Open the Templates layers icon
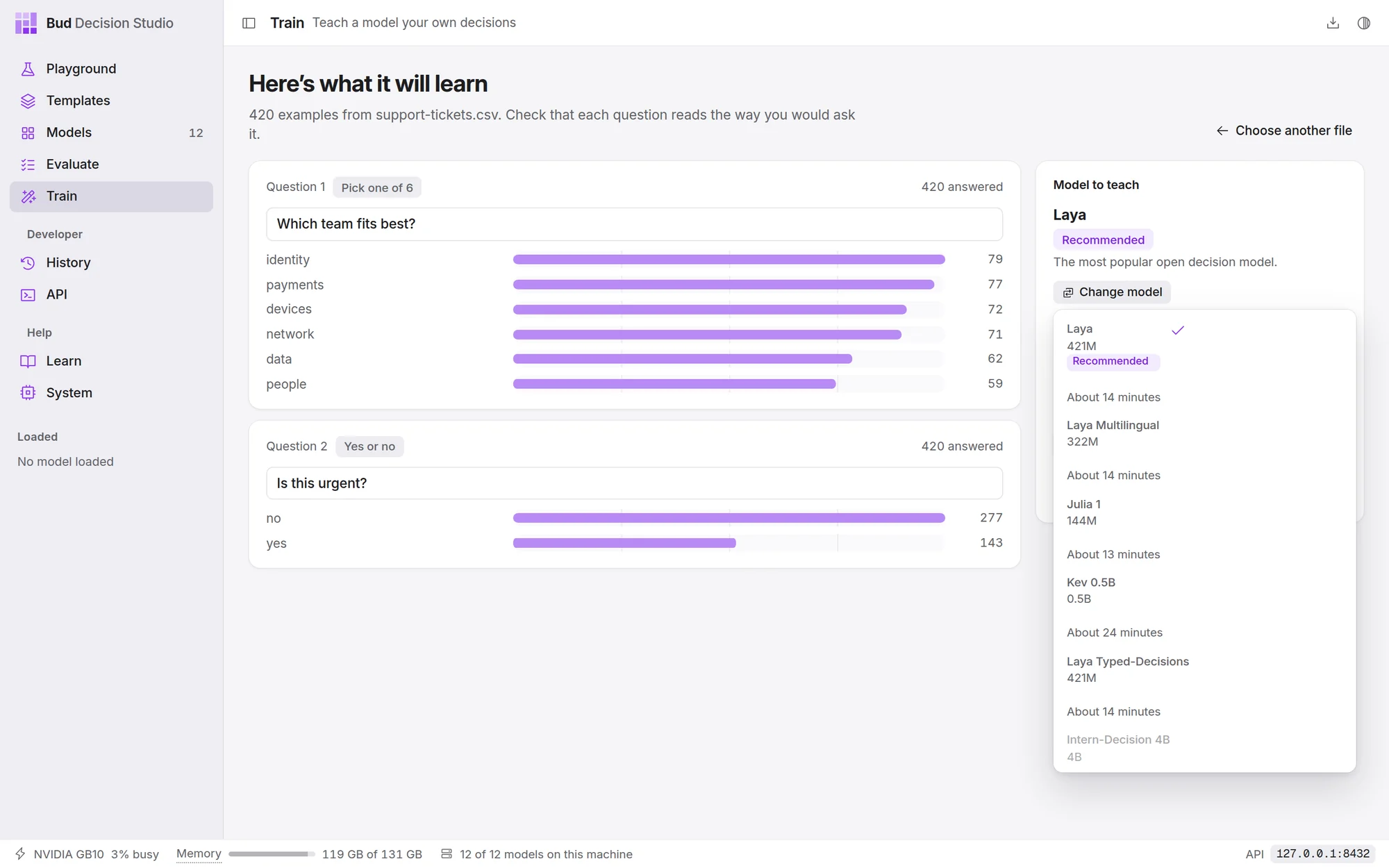This screenshot has width=1389, height=868. coord(28,101)
